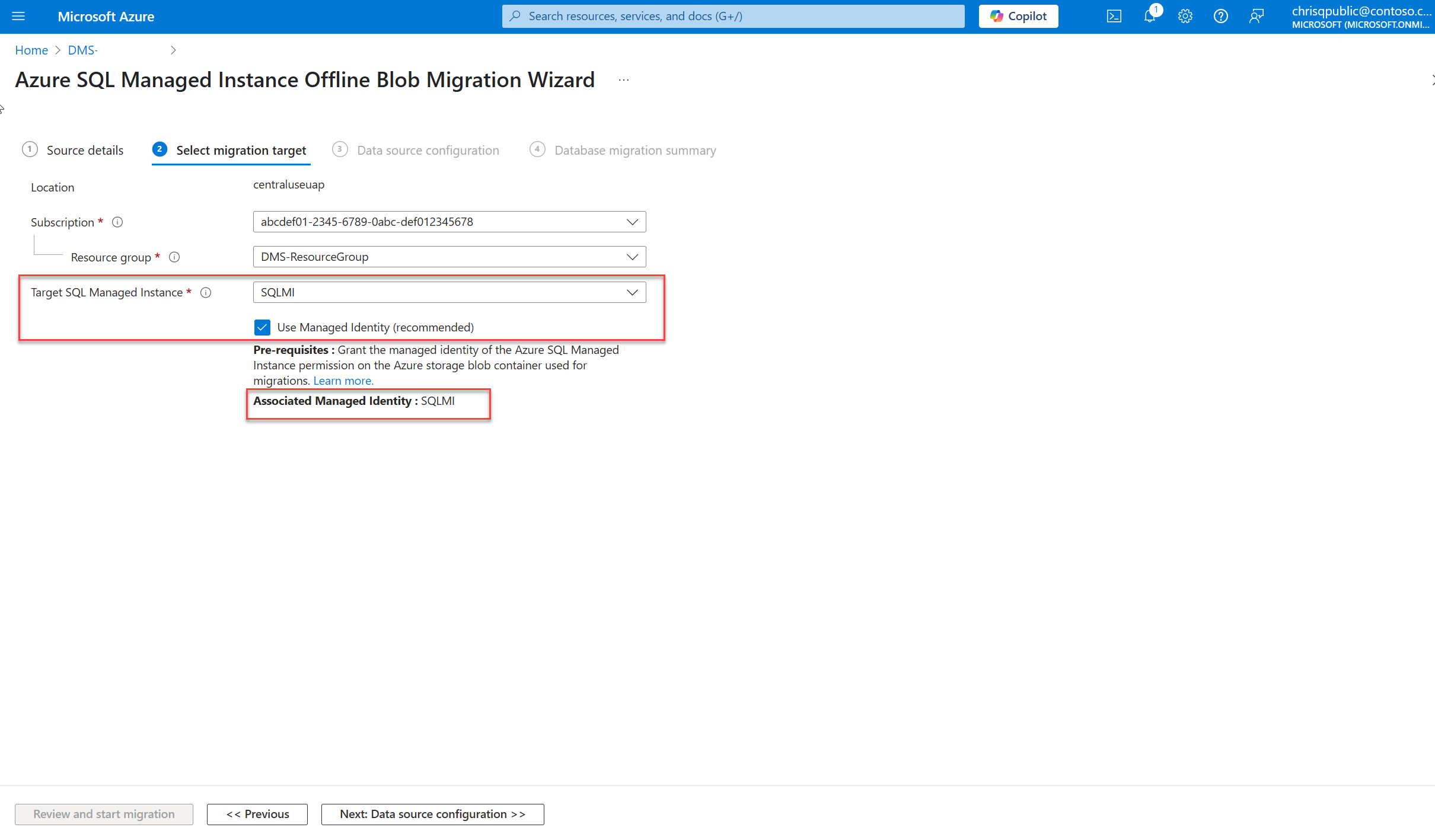This screenshot has width=1435, height=840.
Task: Show Target SQL Managed Instance info tooltip
Action: (x=206, y=292)
